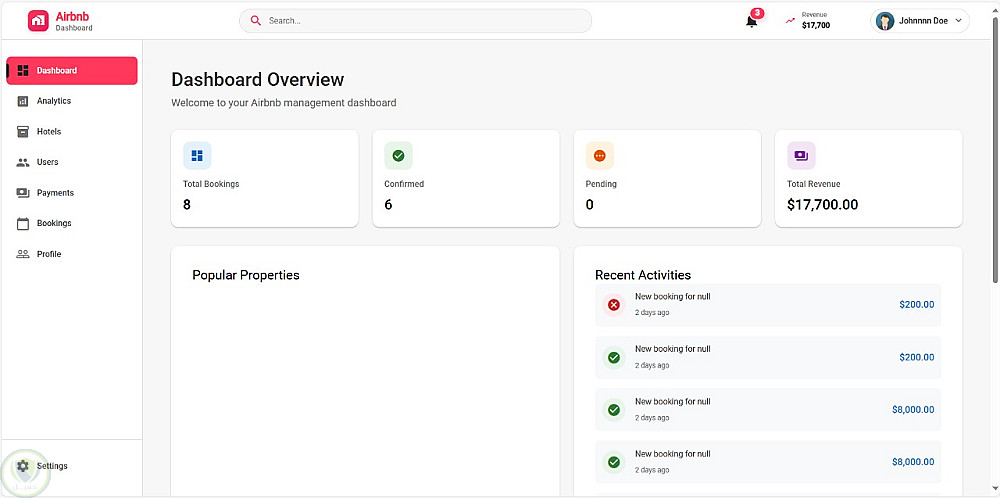The image size is (1000, 498).
Task: Expand the user menu chevron next to Johnnnn Doe
Action: point(958,21)
